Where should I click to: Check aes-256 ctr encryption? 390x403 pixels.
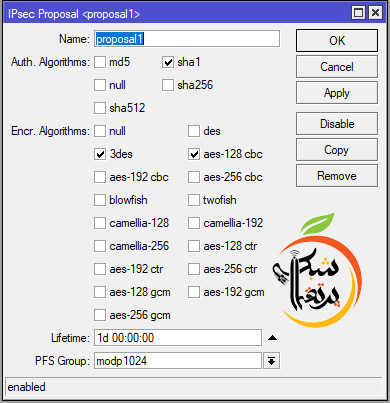(194, 269)
